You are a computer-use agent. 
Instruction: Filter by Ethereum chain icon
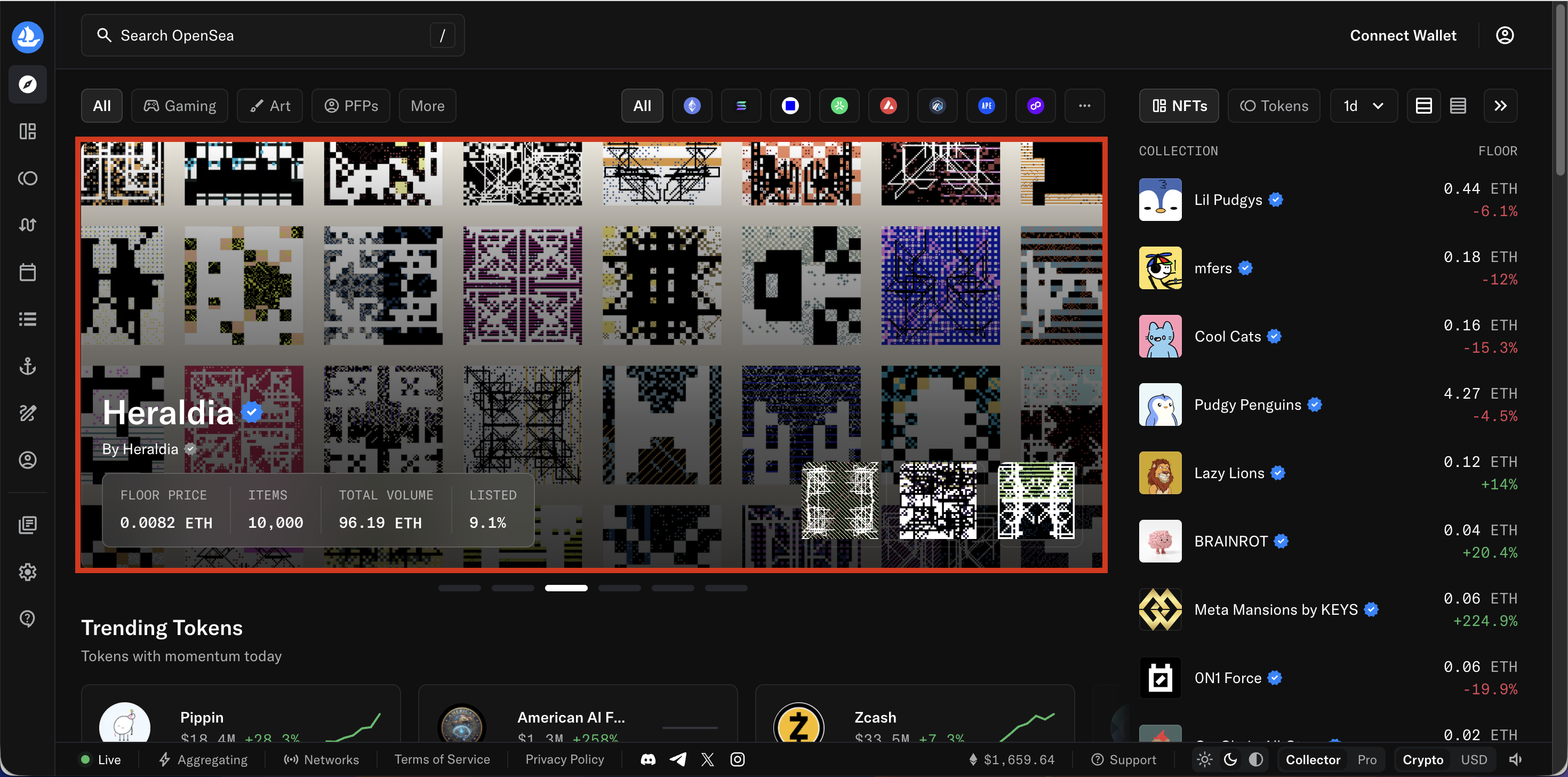point(692,106)
